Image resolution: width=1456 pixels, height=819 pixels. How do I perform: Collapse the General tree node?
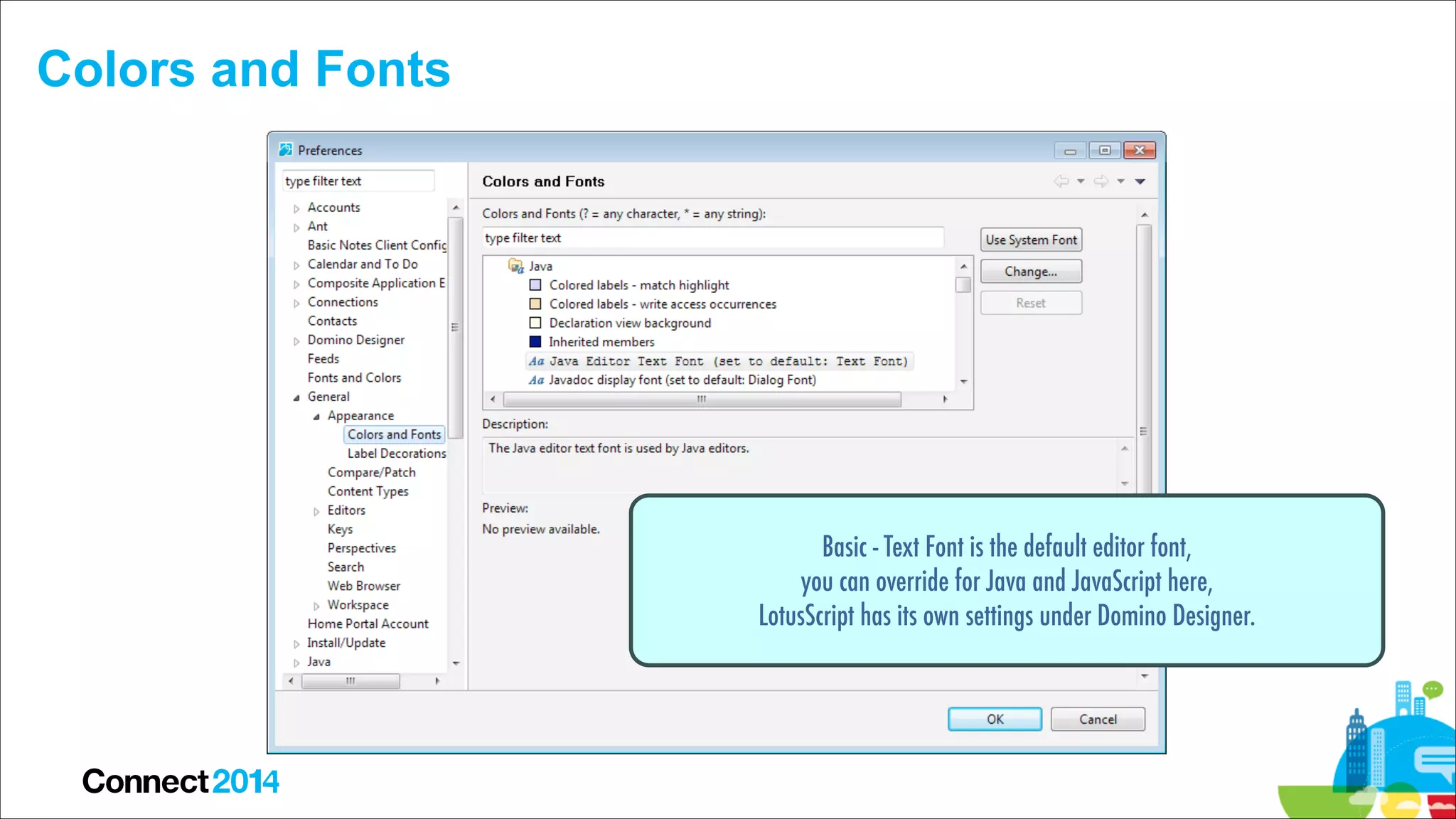coord(296,397)
